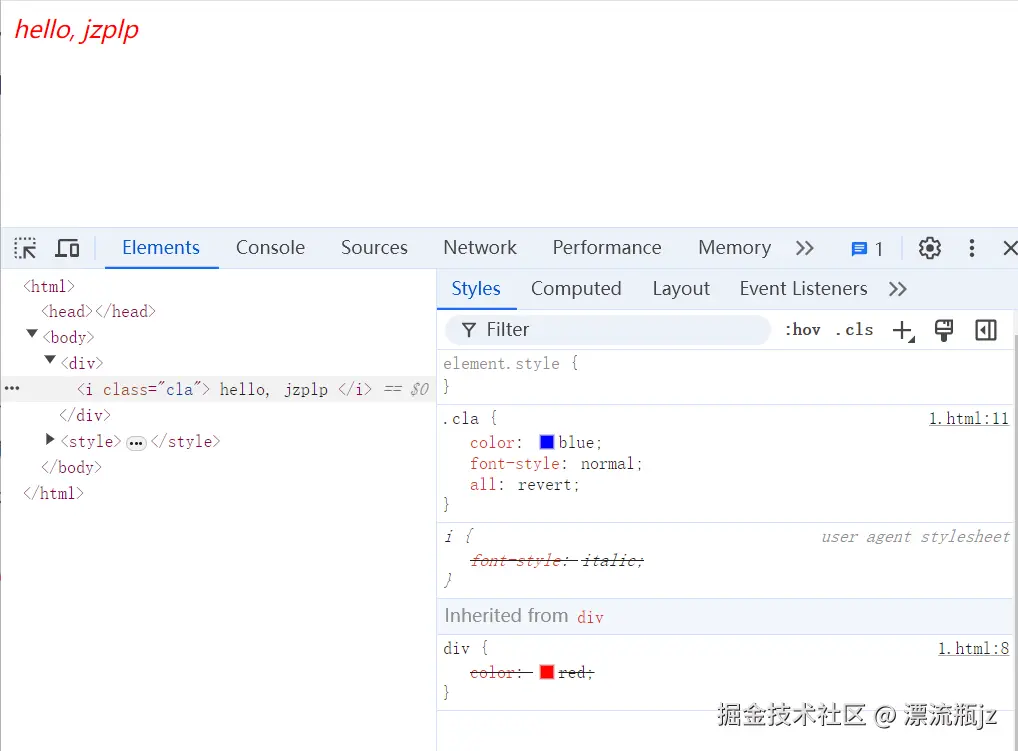Open DevTools settings gear
This screenshot has width=1018, height=751.
tap(929, 247)
